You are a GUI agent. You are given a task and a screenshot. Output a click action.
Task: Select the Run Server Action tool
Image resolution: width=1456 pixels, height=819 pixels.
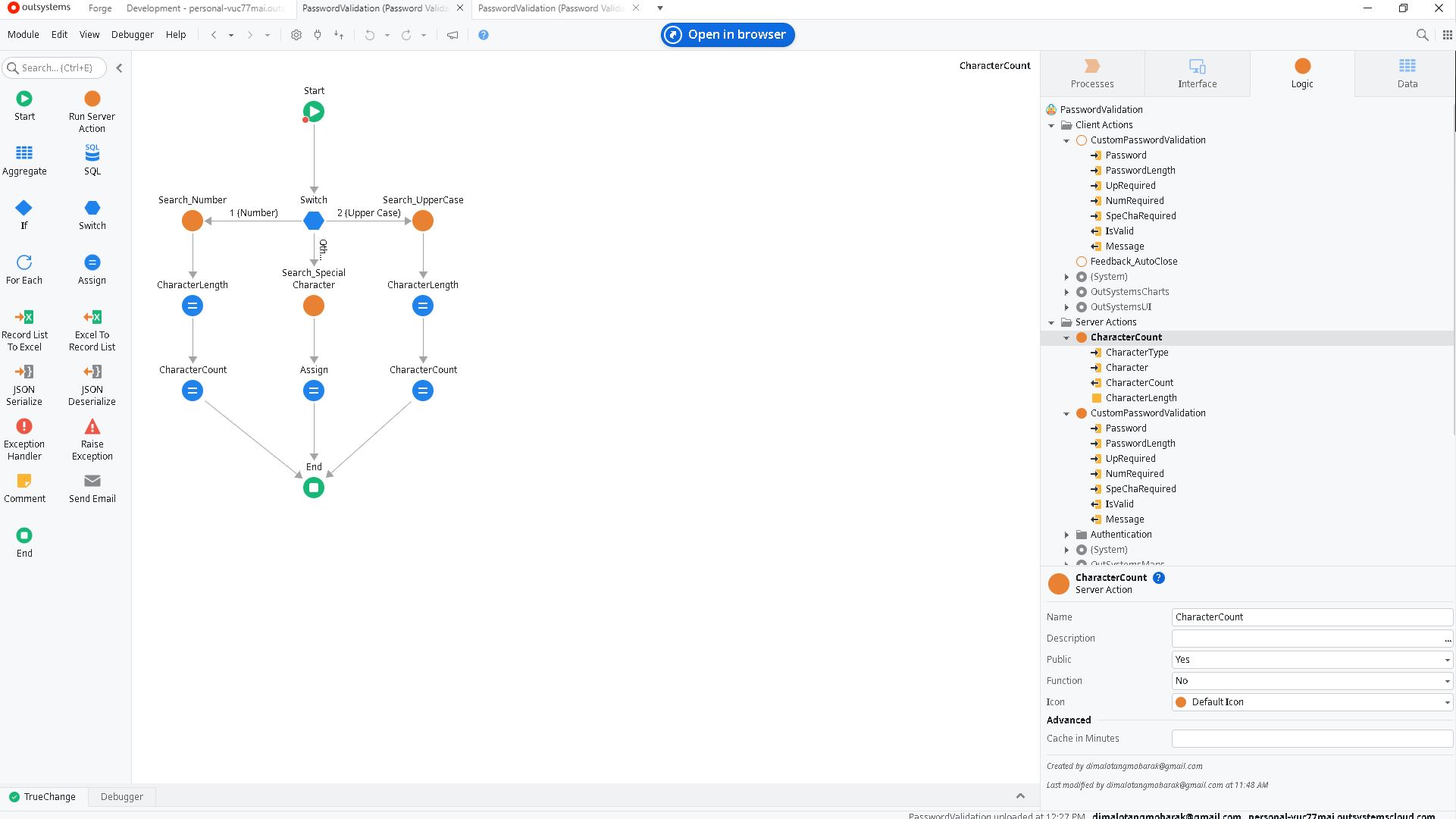92,111
